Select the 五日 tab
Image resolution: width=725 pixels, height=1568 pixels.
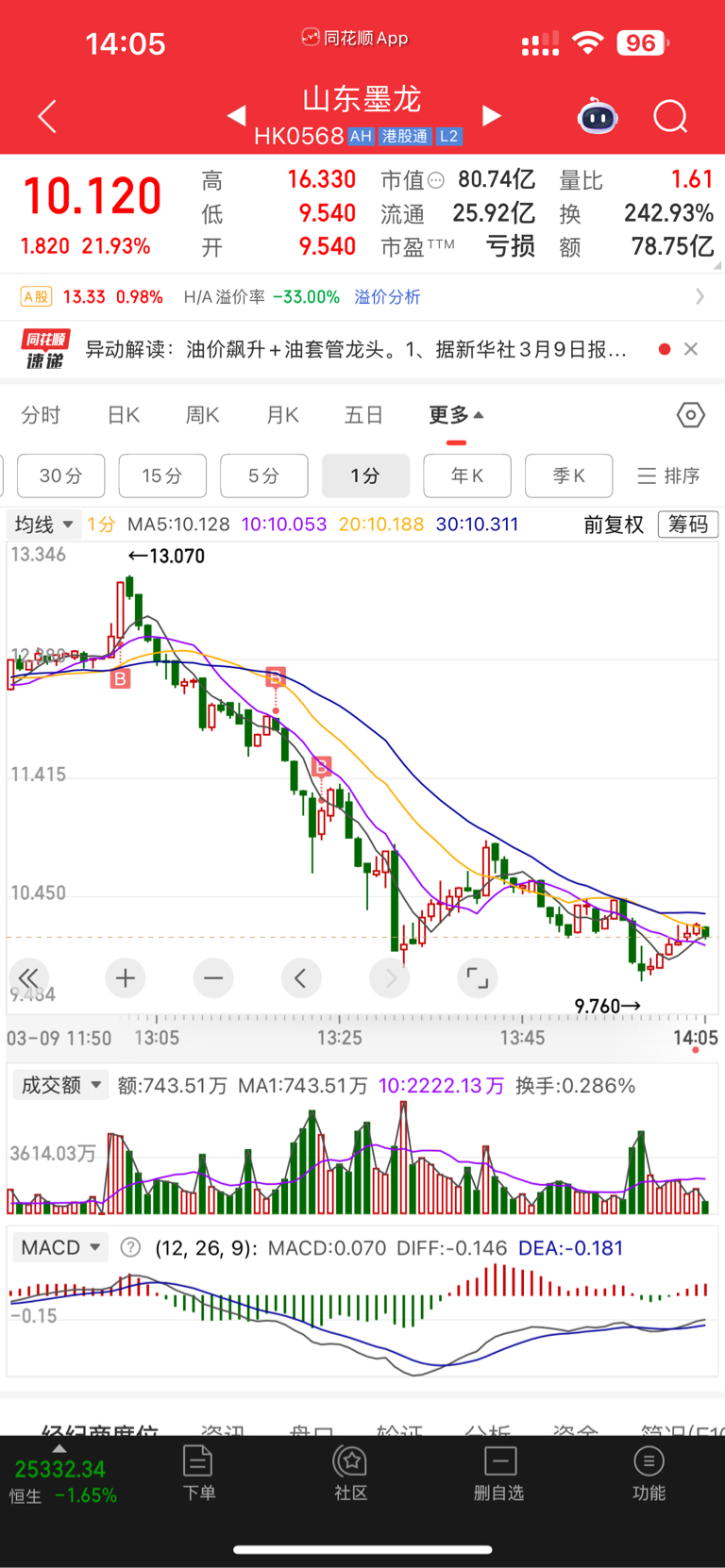click(363, 415)
